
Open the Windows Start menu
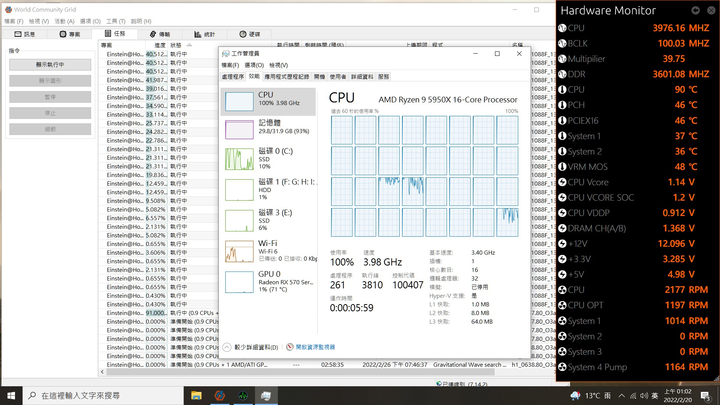(x=11, y=395)
